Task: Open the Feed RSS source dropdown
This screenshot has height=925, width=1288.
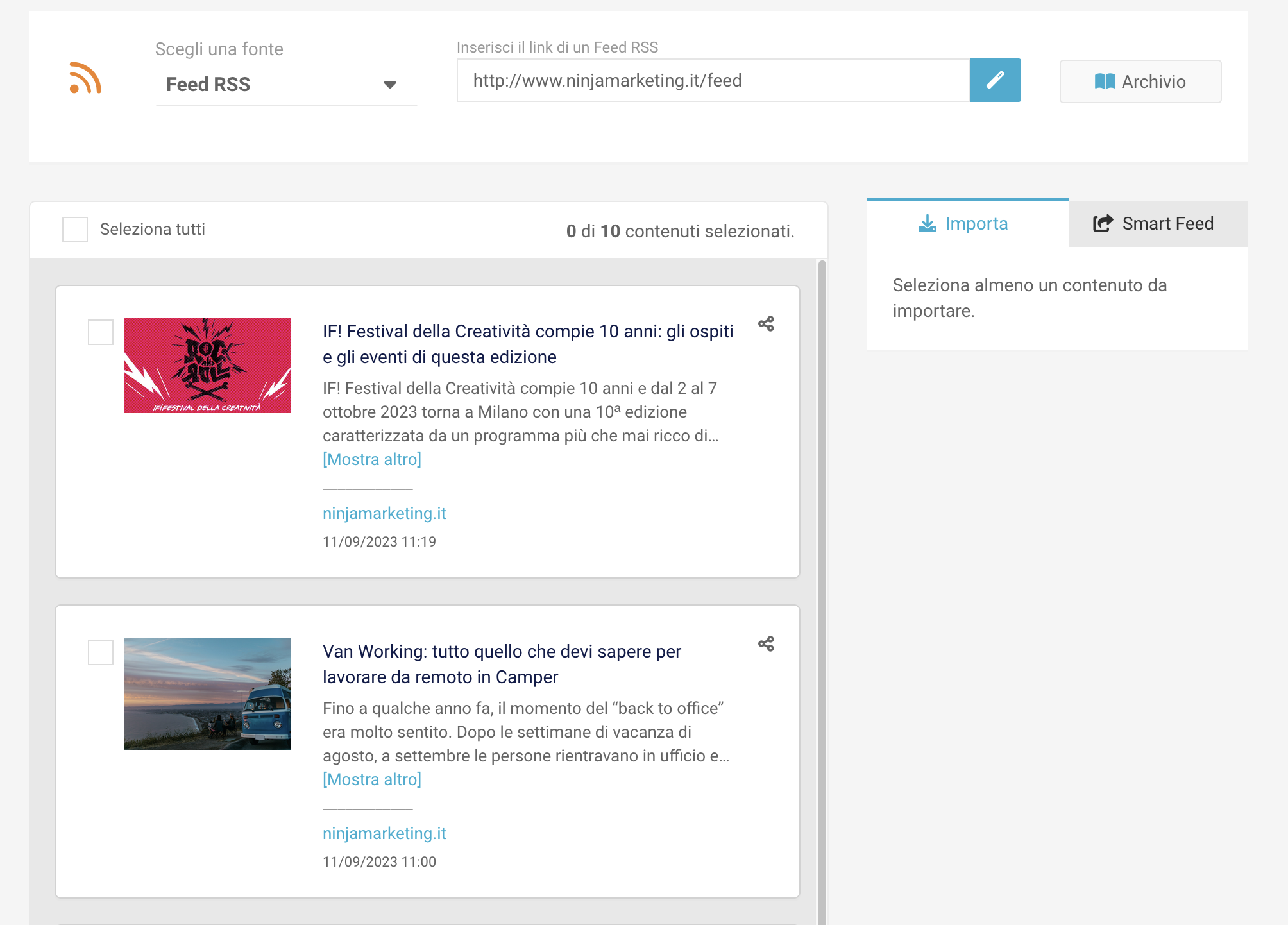Action: (x=286, y=85)
